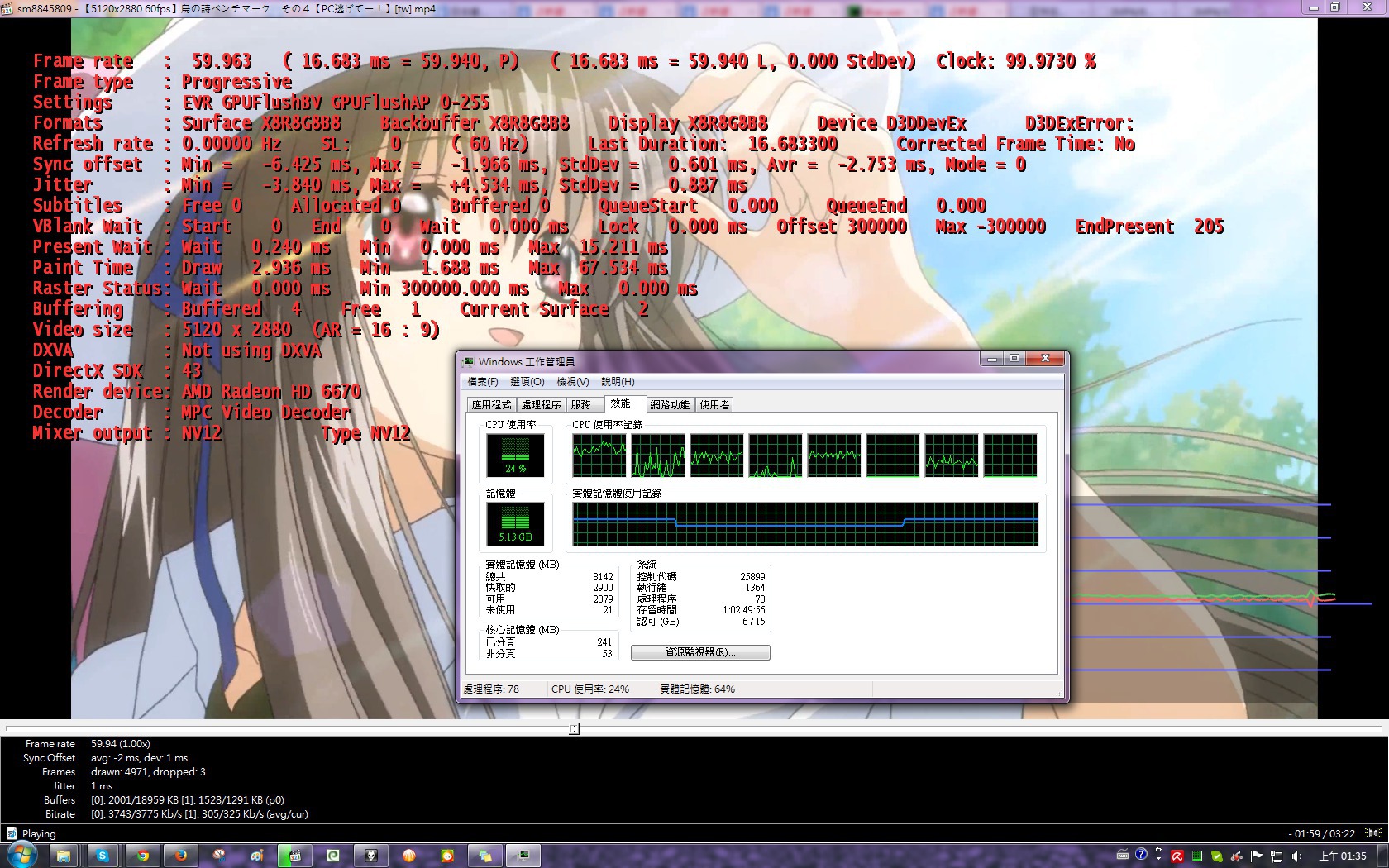The image size is (1389, 868).
Task: Open the orange round taskbar icon
Action: click(x=409, y=856)
